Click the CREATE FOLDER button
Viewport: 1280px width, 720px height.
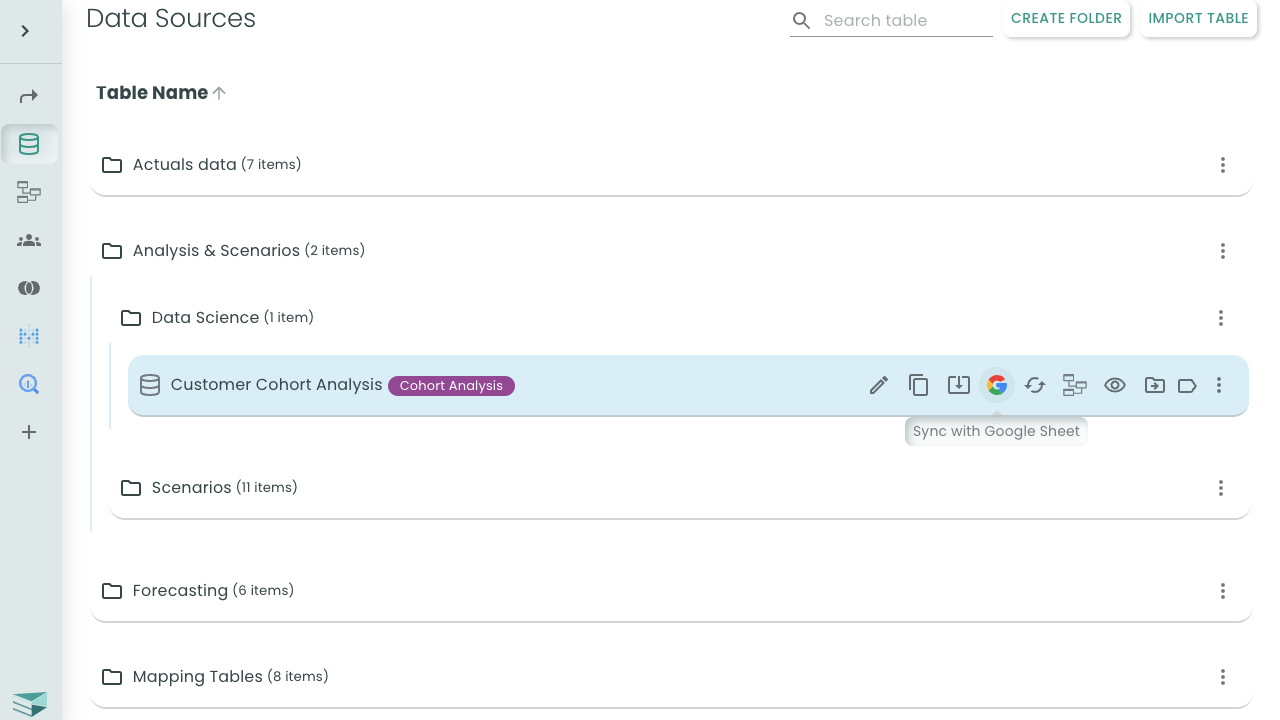pos(1066,19)
